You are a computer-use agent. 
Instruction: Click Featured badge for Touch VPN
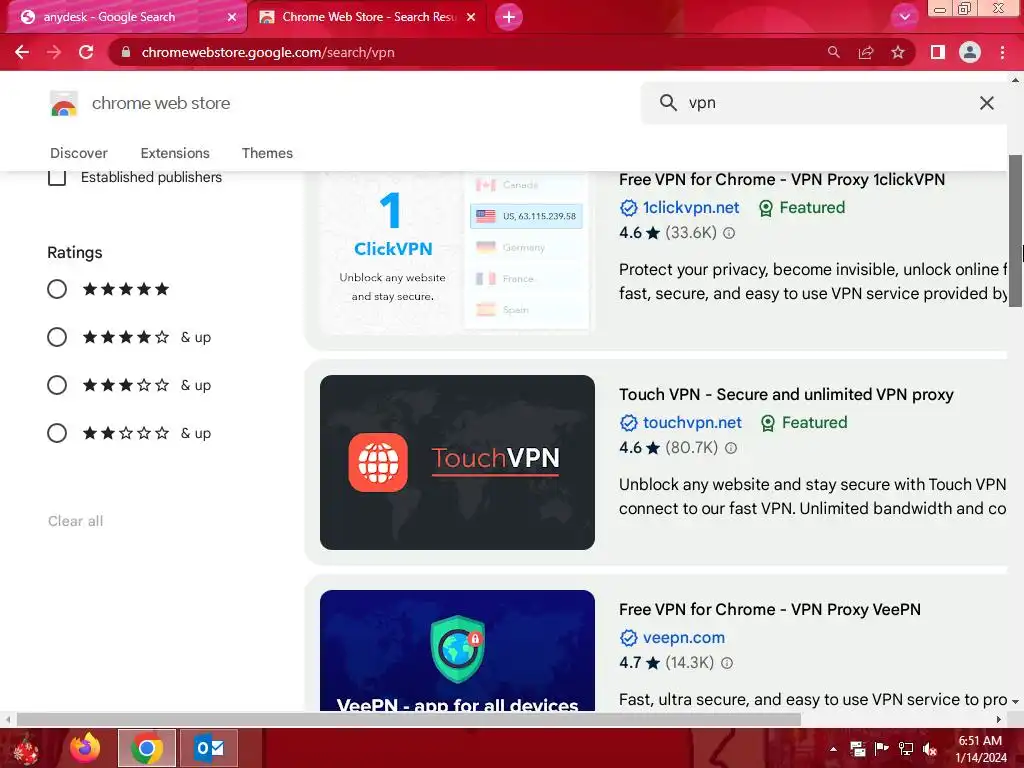pos(805,423)
